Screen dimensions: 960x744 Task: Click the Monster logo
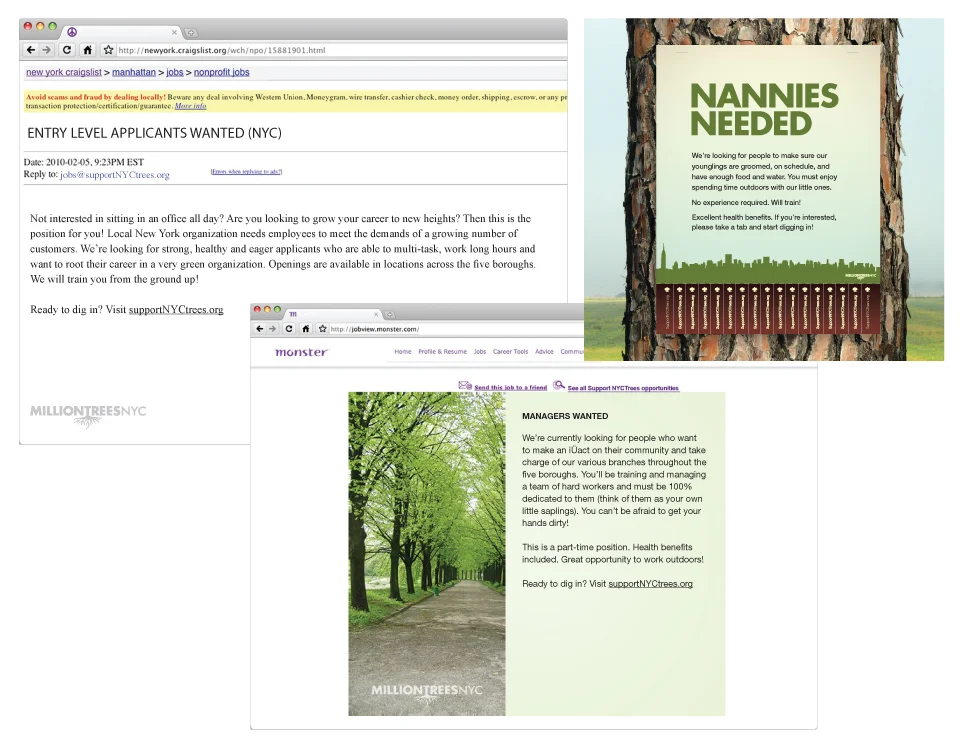click(302, 352)
